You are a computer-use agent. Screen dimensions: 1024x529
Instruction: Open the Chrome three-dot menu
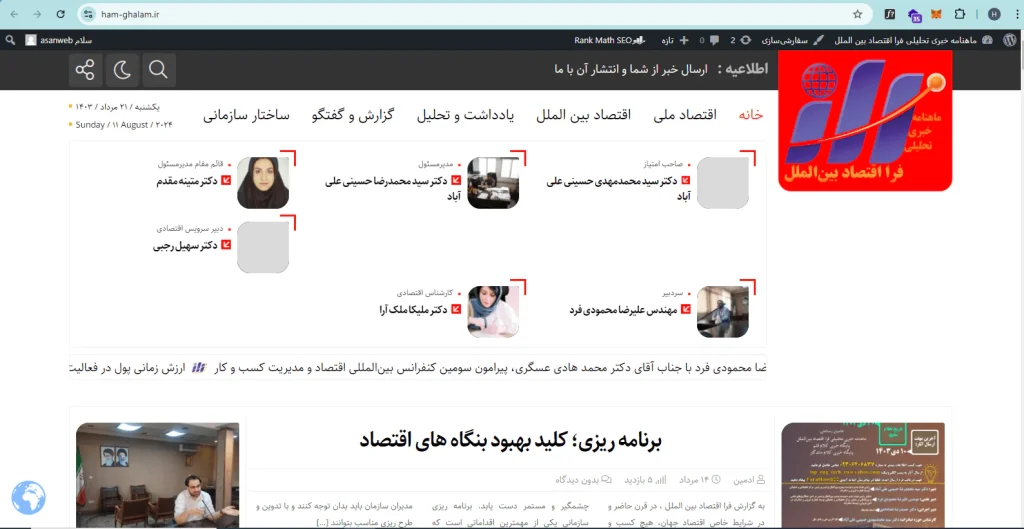[1016, 14]
